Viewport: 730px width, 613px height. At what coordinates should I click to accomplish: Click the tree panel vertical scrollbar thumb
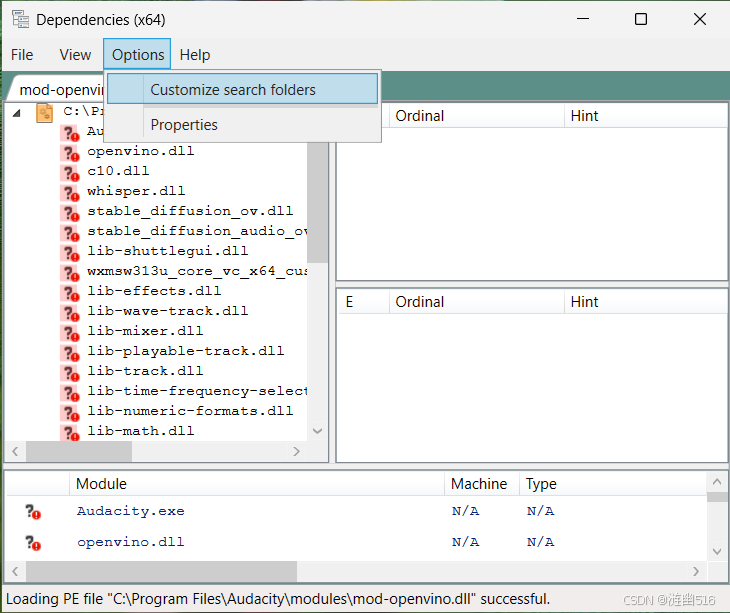[318, 203]
